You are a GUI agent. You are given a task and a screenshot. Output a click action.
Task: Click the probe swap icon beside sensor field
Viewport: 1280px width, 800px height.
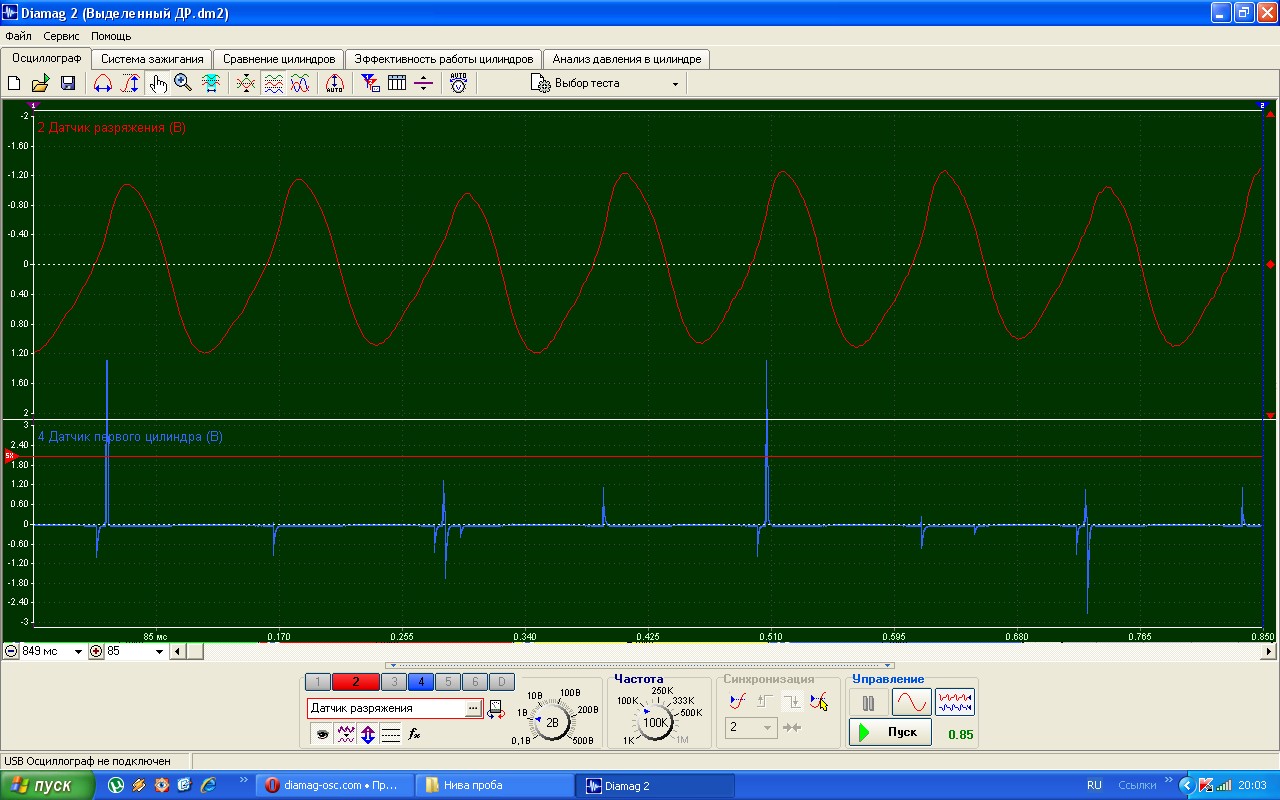[495, 709]
